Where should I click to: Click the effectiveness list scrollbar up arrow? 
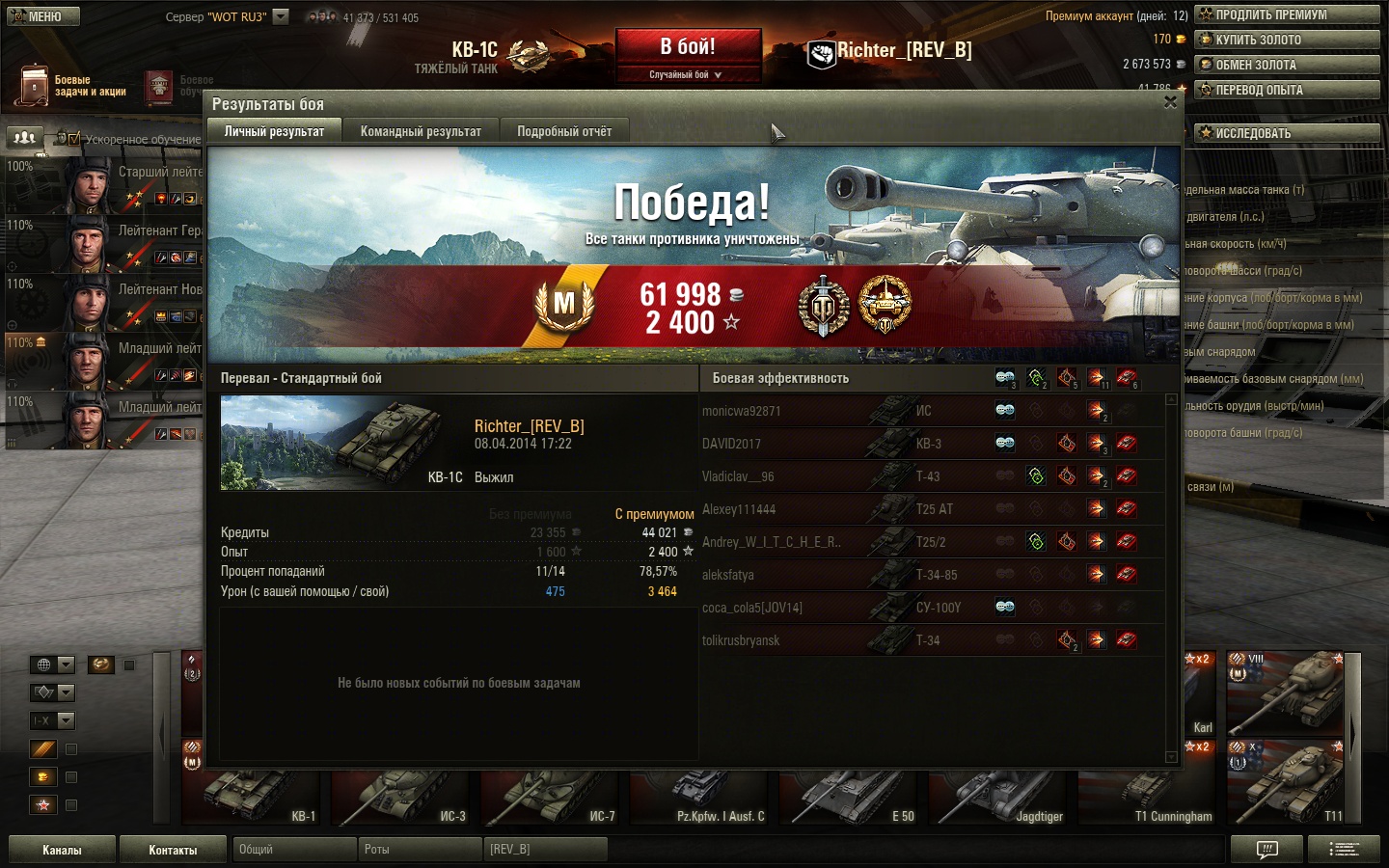[1172, 398]
